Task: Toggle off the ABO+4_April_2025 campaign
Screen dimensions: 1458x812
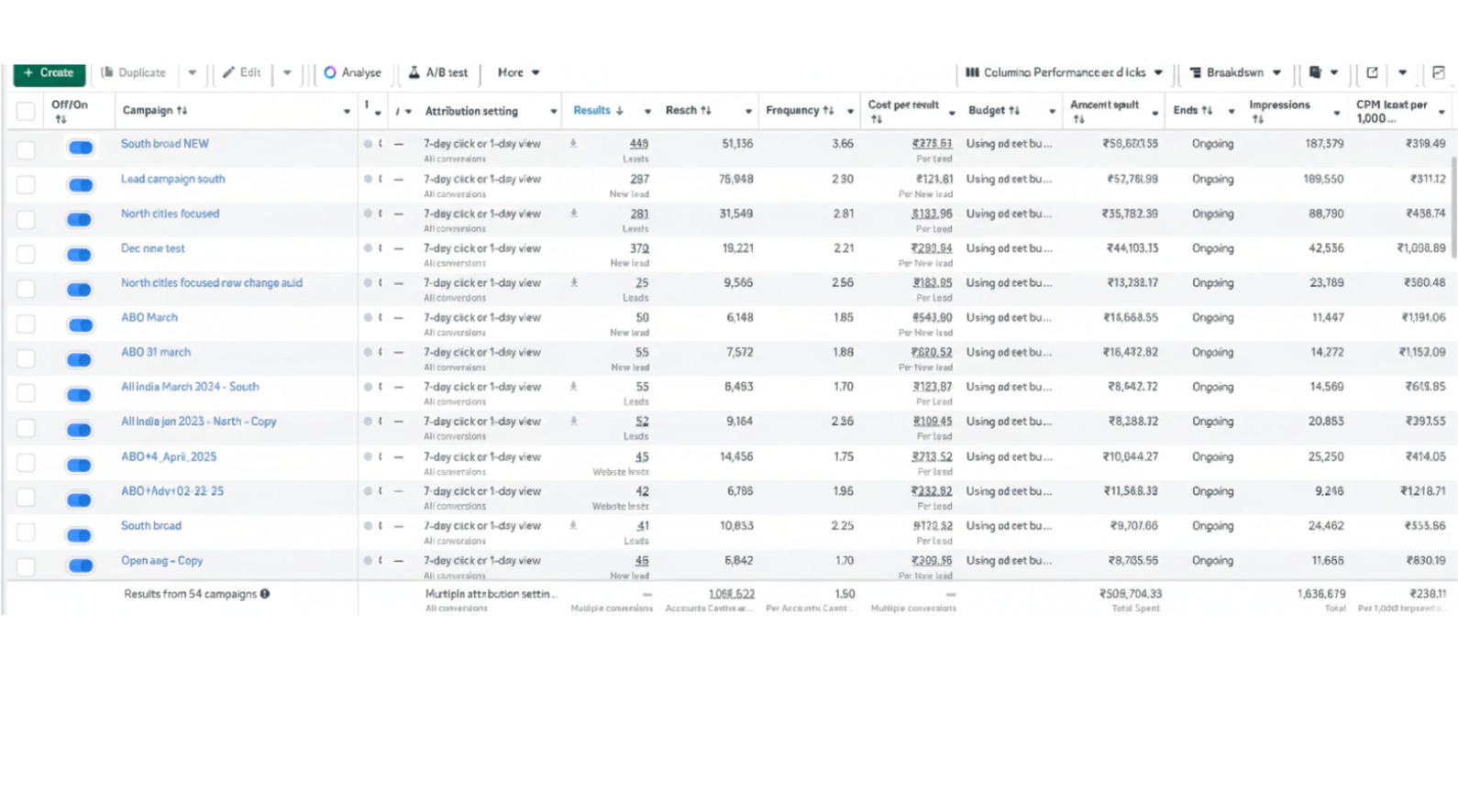Action: point(80,465)
